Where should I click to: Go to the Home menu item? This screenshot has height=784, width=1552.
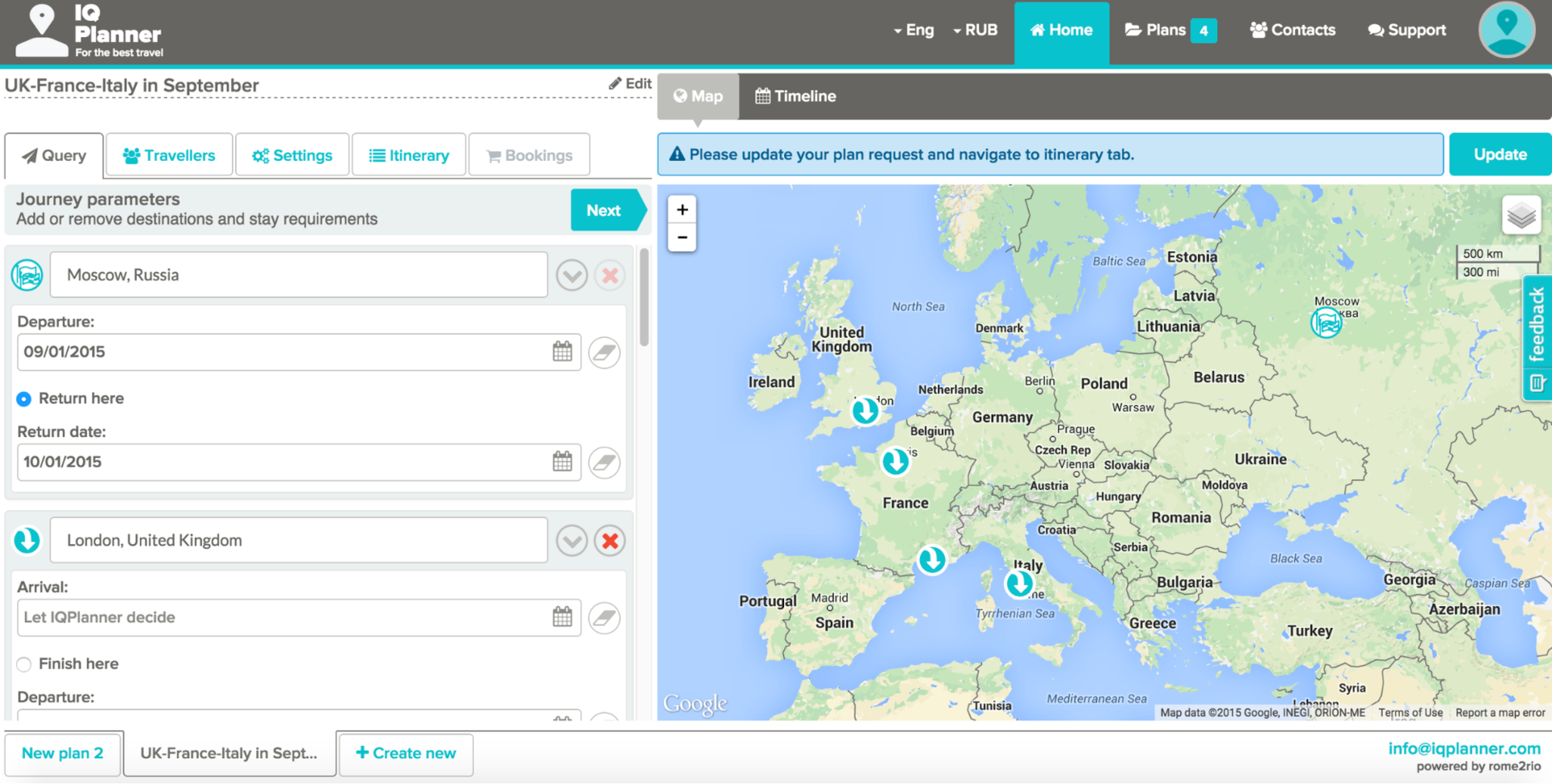[1061, 31]
